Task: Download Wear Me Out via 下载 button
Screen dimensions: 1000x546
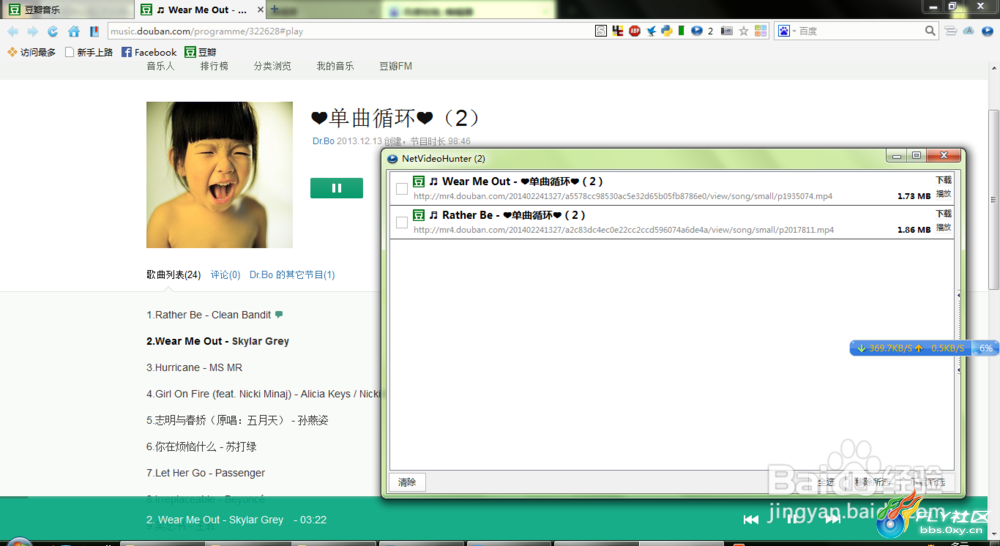Action: tap(944, 180)
